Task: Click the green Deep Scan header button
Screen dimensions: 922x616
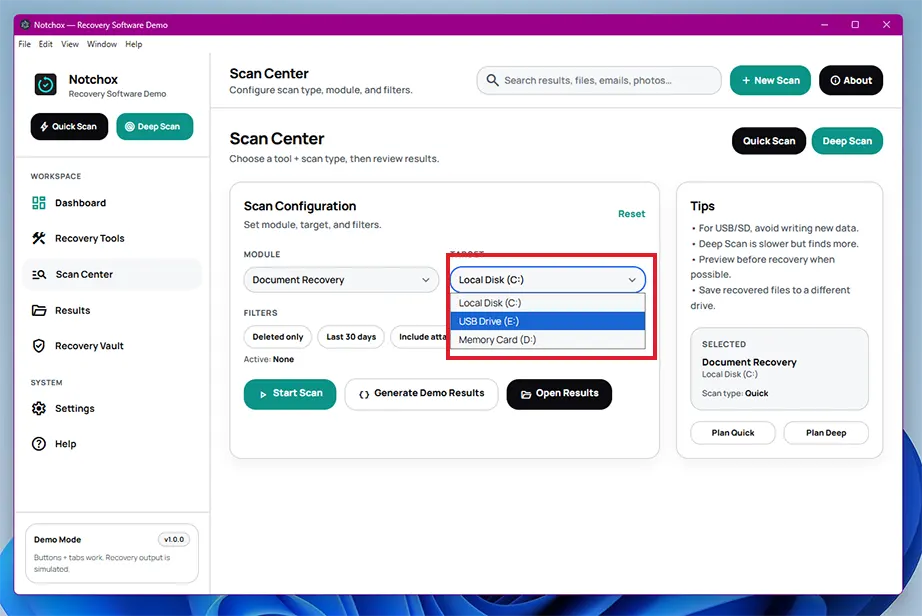Action: pyautogui.click(x=847, y=141)
